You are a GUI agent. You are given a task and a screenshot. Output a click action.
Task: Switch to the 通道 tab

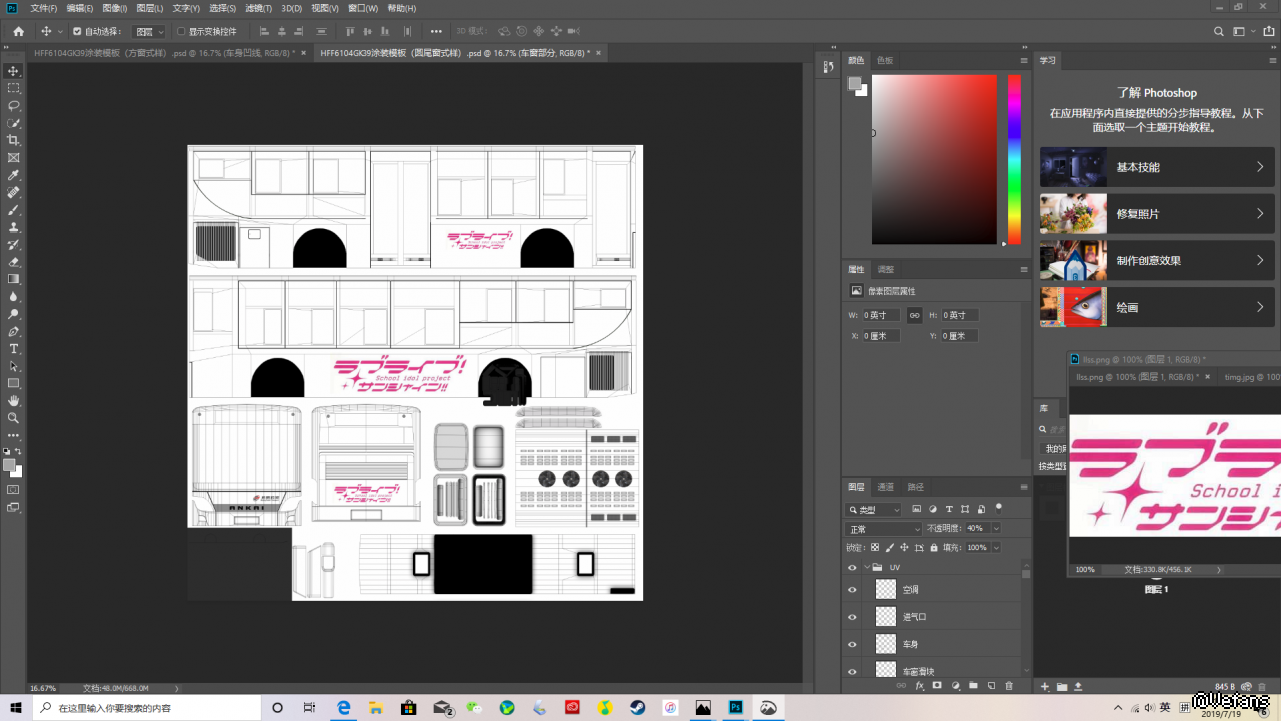886,487
